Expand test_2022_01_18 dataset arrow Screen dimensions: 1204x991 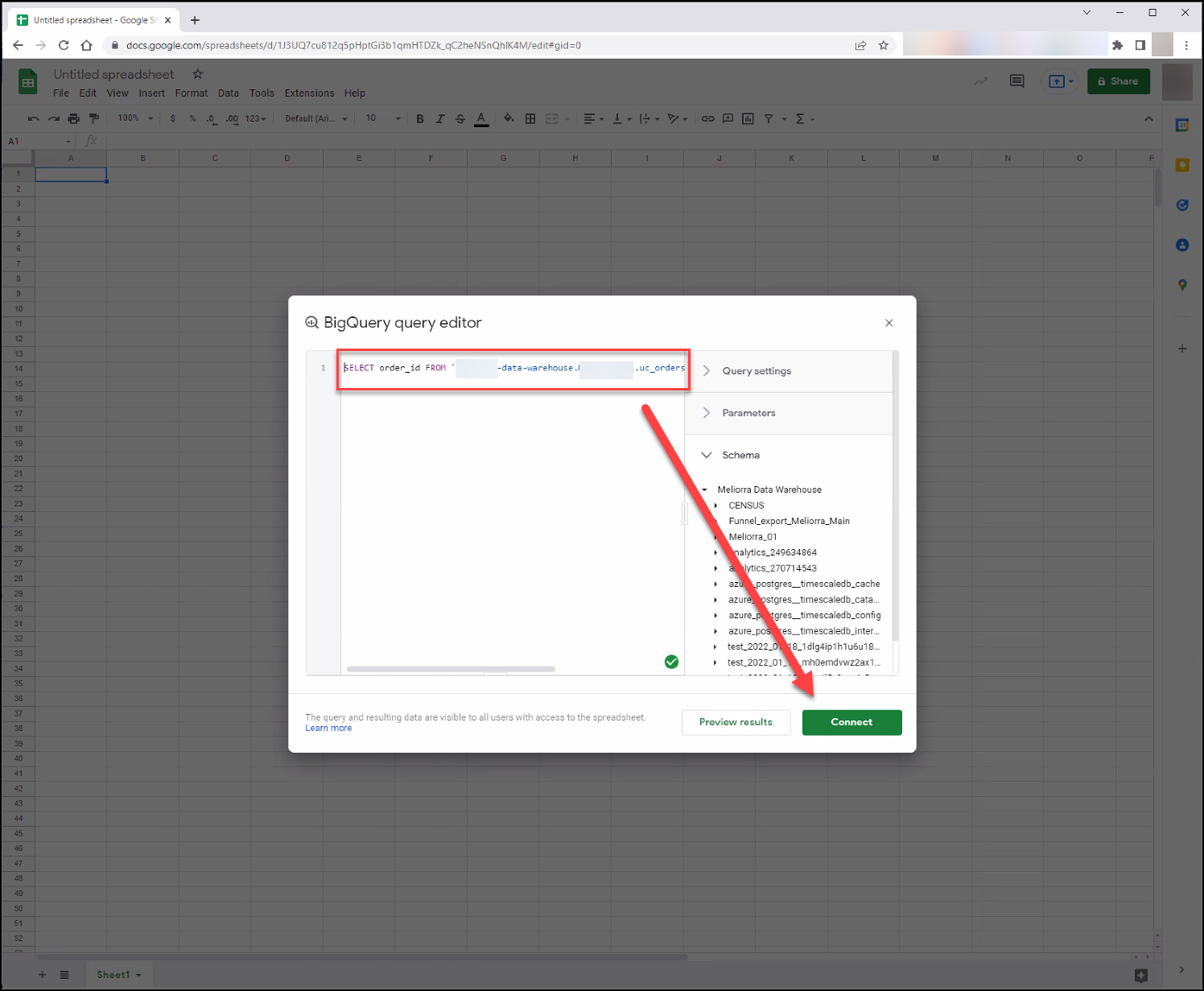[x=715, y=647]
